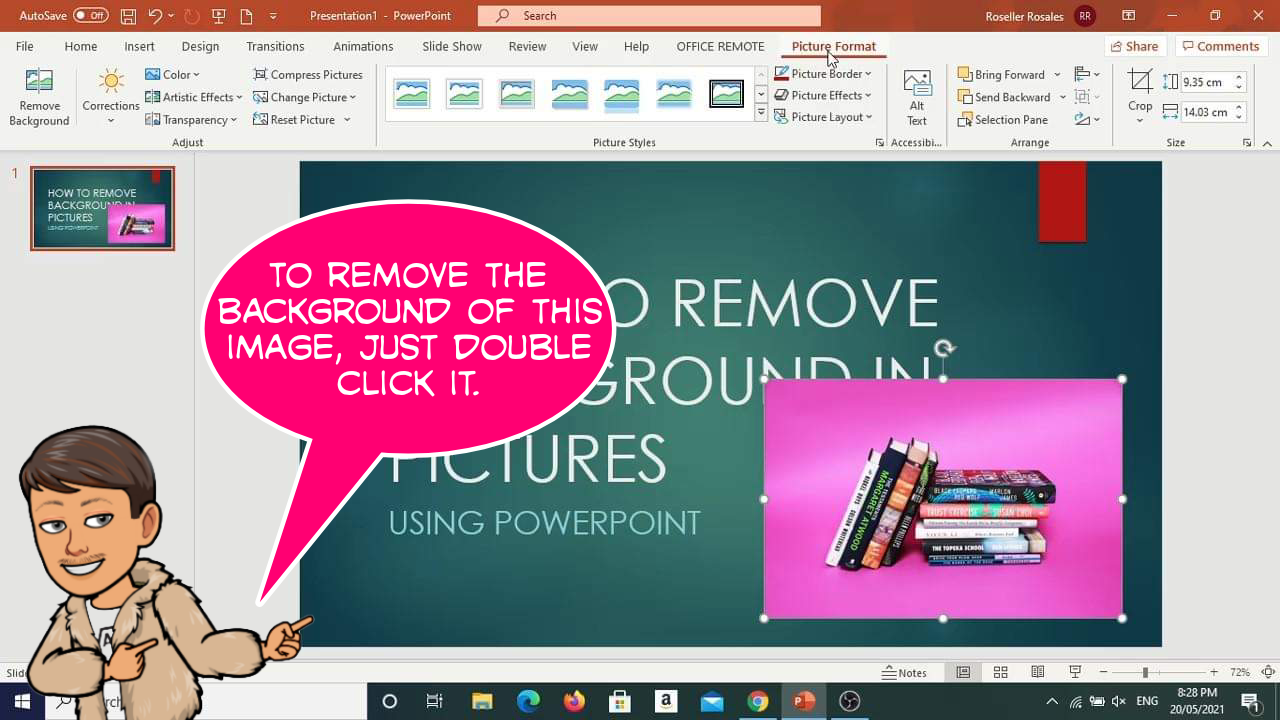Collapse the ribbon with the chevron
The width and height of the screenshot is (1280, 720).
point(1267,143)
